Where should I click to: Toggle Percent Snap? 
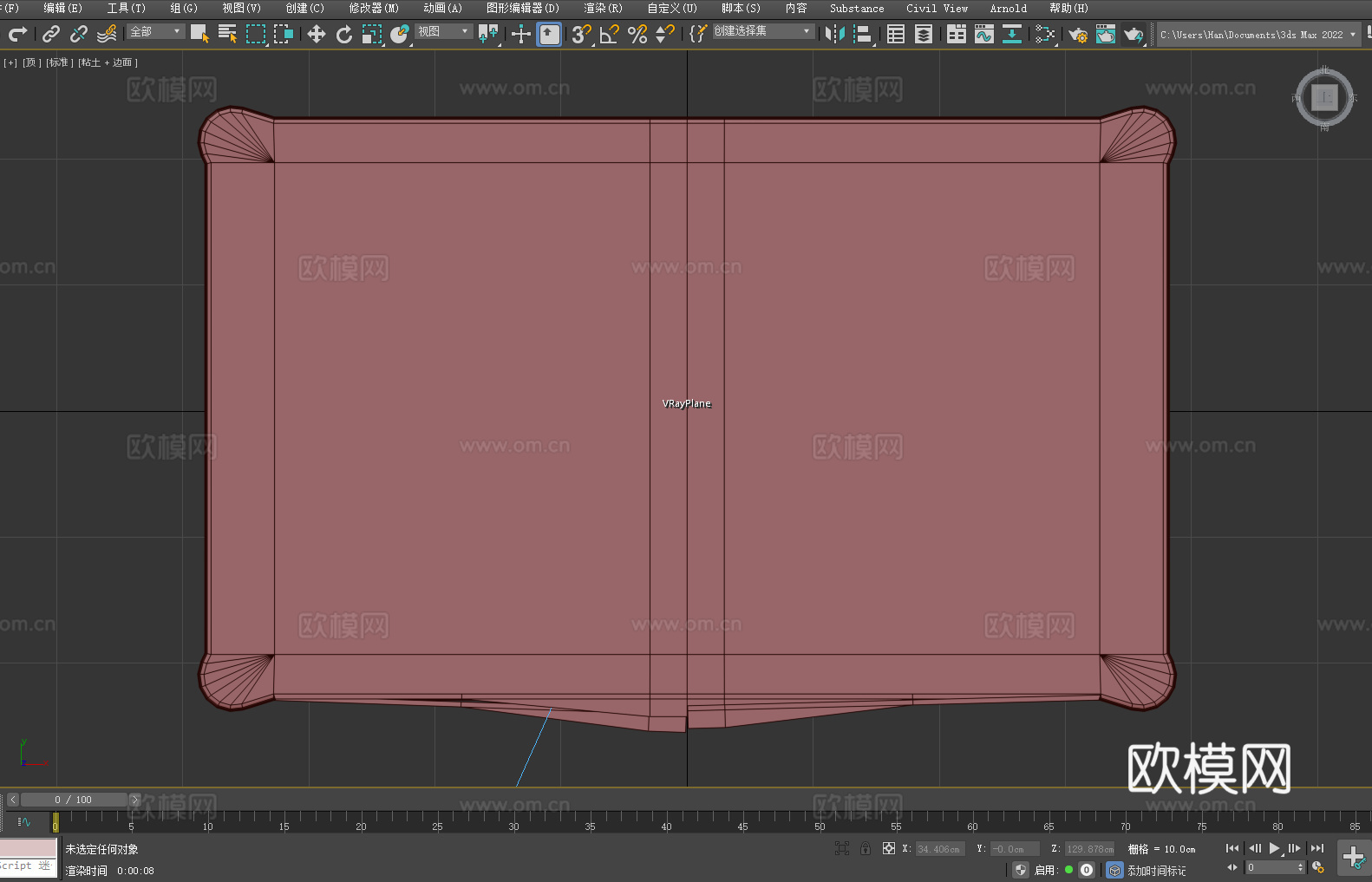pos(637,34)
